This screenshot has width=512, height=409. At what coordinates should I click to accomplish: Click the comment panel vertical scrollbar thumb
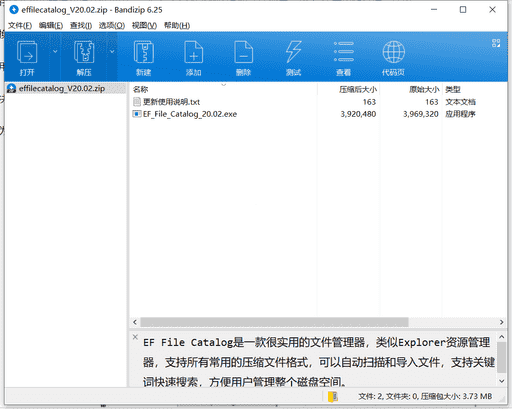(x=501, y=357)
